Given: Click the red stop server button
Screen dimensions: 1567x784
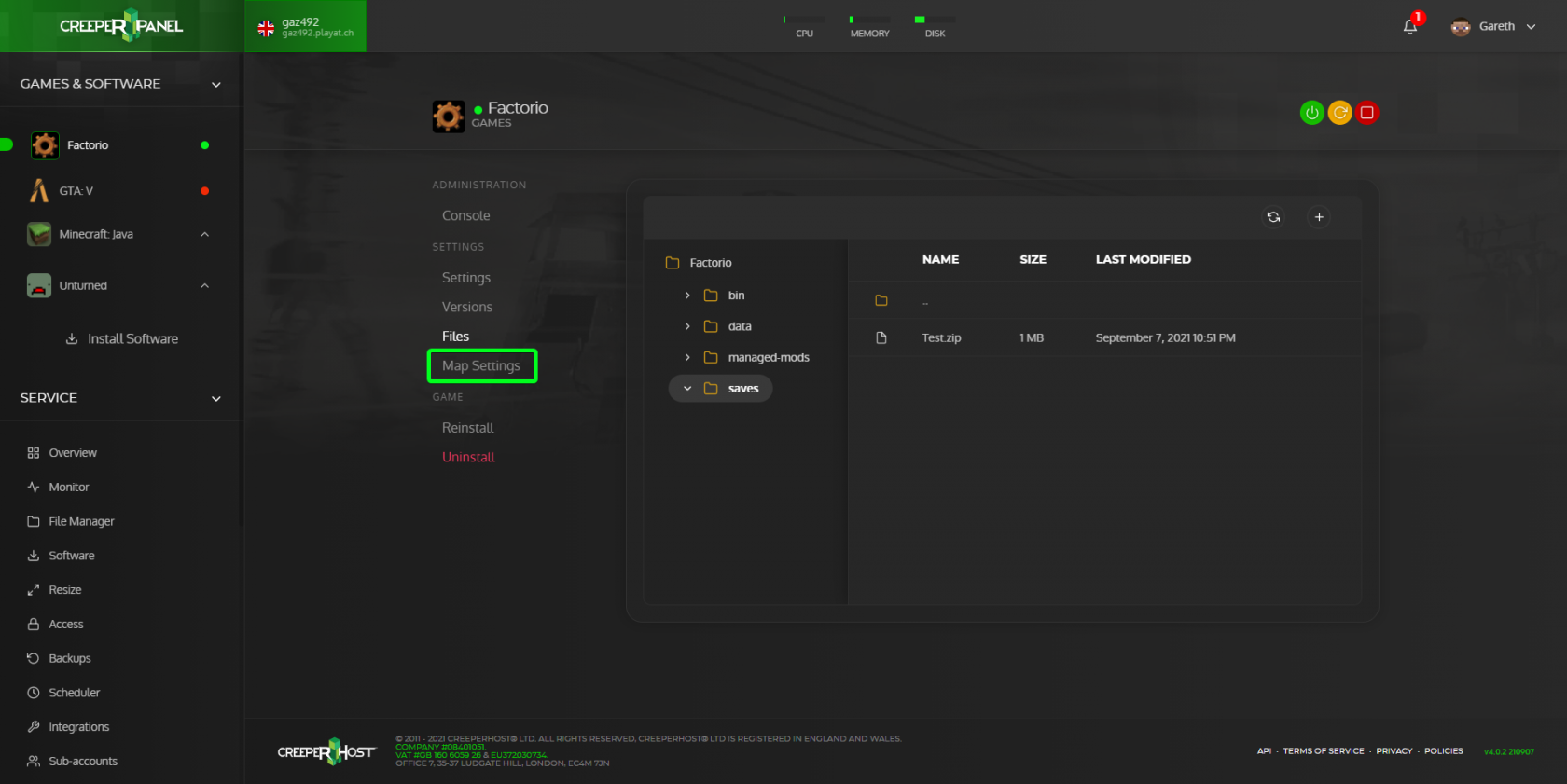Looking at the screenshot, I should point(1366,113).
